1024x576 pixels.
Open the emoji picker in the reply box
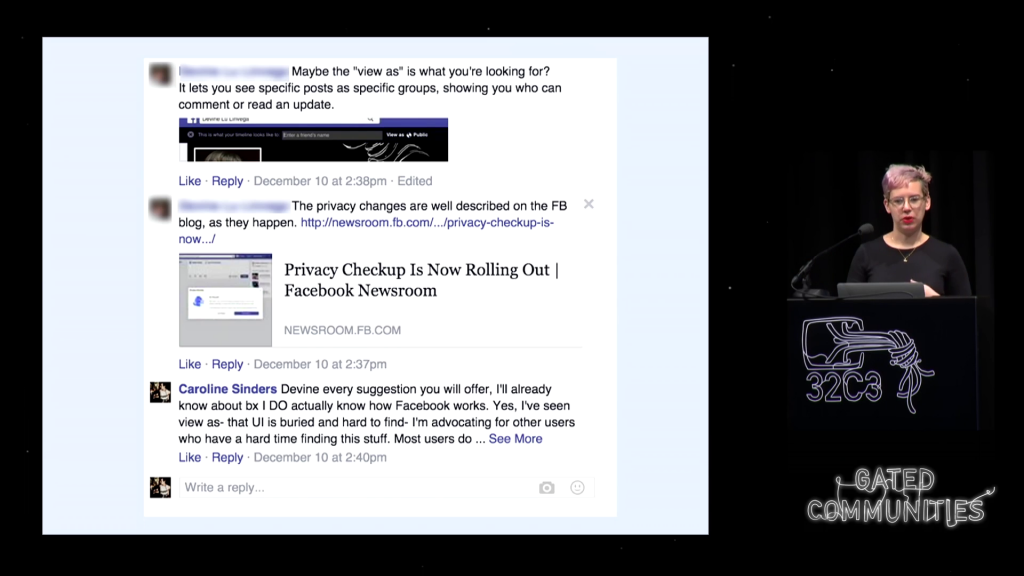[x=577, y=488]
